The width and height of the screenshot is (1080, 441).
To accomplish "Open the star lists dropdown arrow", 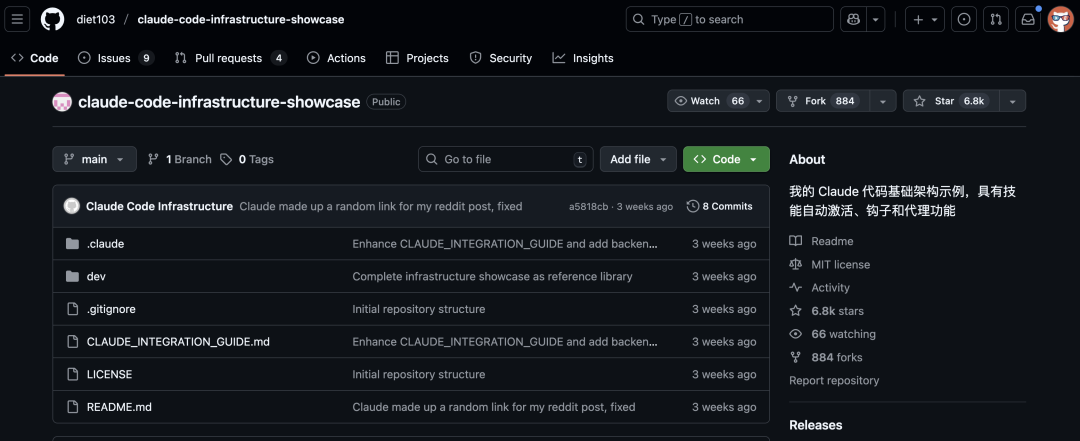I will [1012, 101].
